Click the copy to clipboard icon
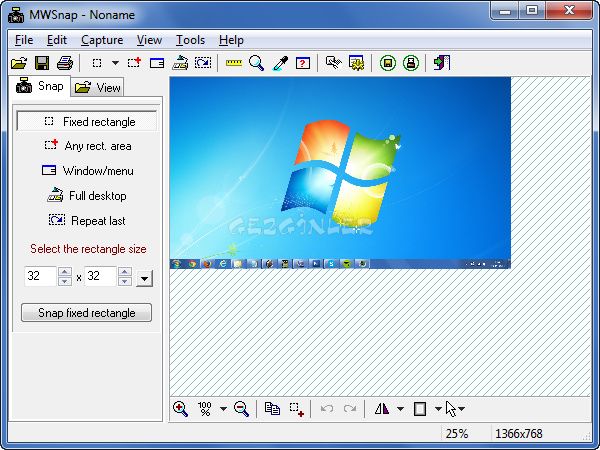The image size is (600, 450). tap(272, 408)
